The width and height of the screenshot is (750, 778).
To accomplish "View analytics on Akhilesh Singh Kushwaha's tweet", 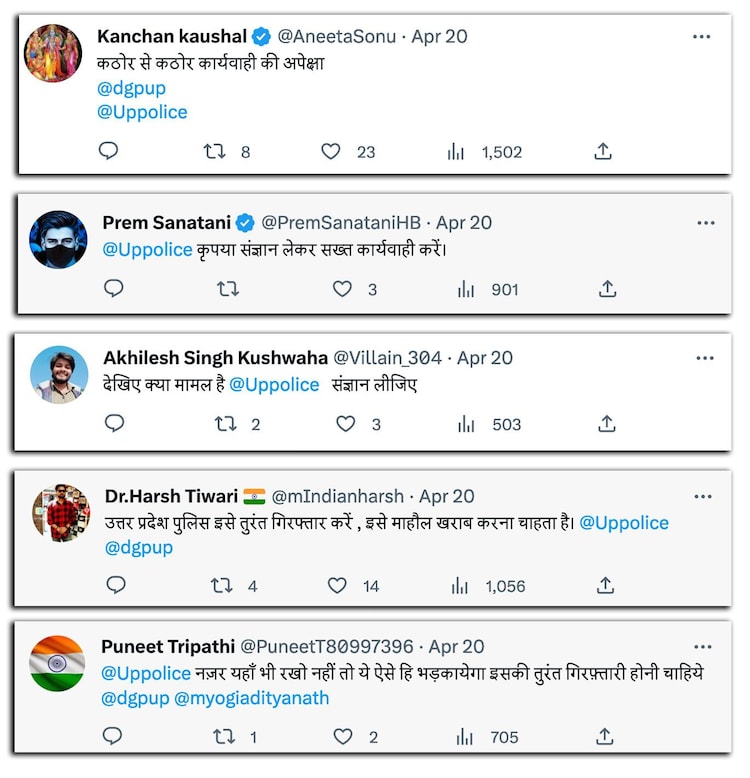I will coord(467,424).
